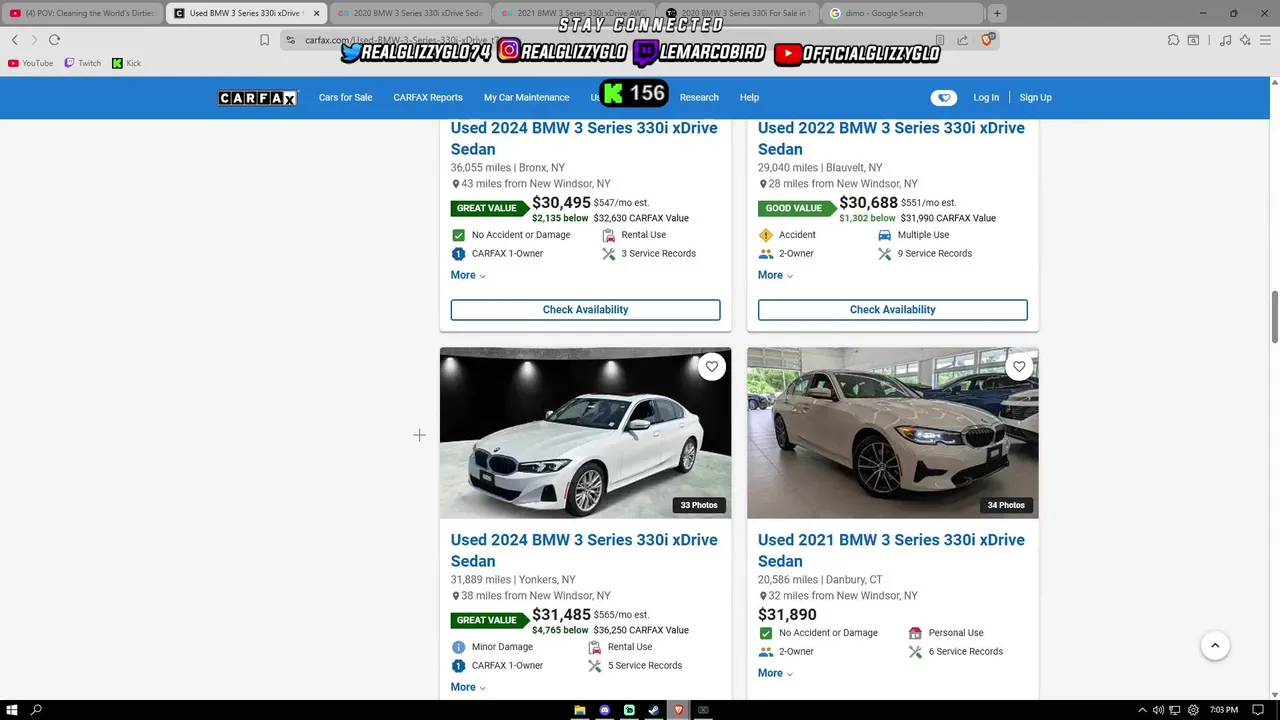Open Windows taskbar search

(37, 710)
